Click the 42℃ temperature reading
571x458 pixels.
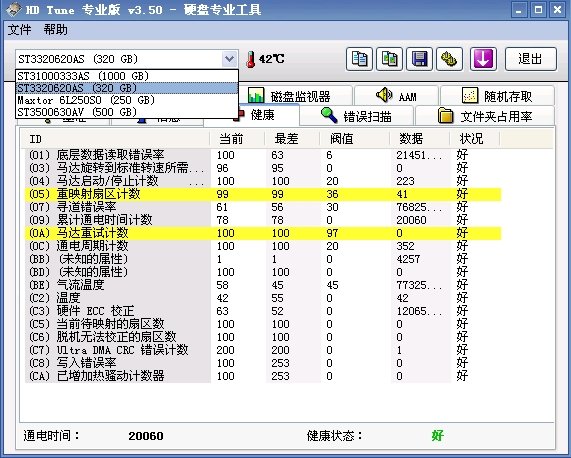pyautogui.click(x=271, y=59)
